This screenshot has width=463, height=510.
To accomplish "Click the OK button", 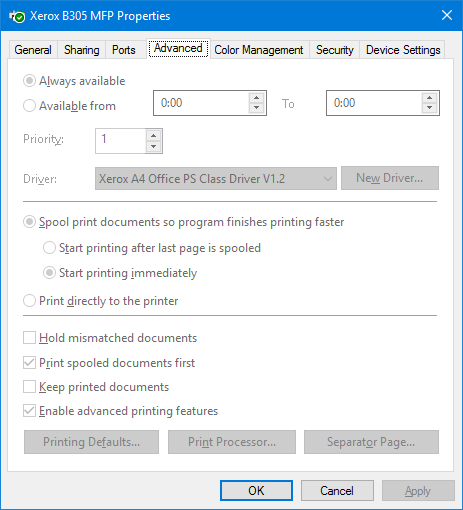I will (256, 491).
